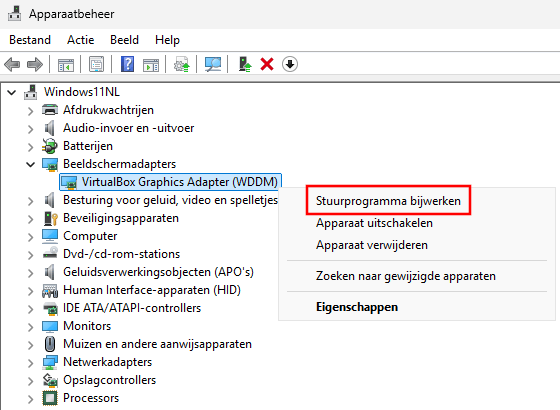Click the Afdrukwachtrijen printer icon

(x=50, y=110)
